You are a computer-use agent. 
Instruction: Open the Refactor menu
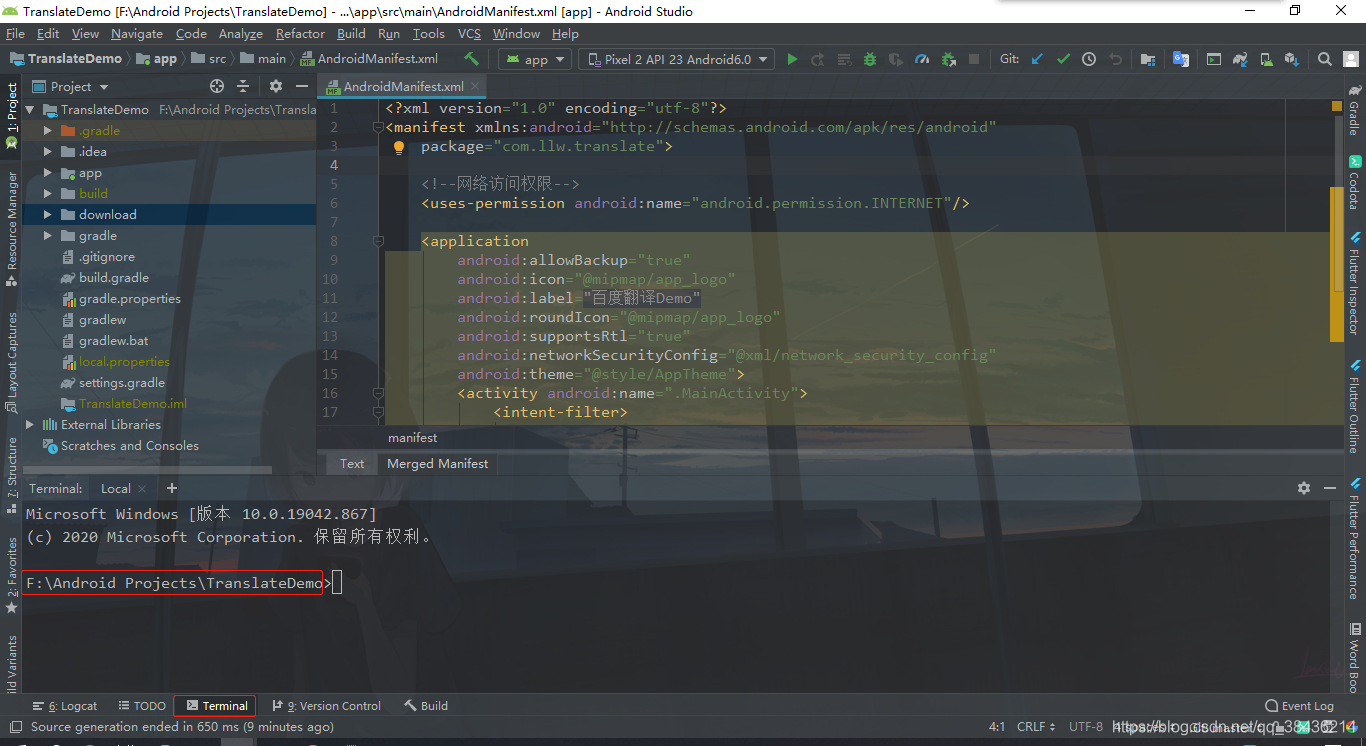point(300,33)
